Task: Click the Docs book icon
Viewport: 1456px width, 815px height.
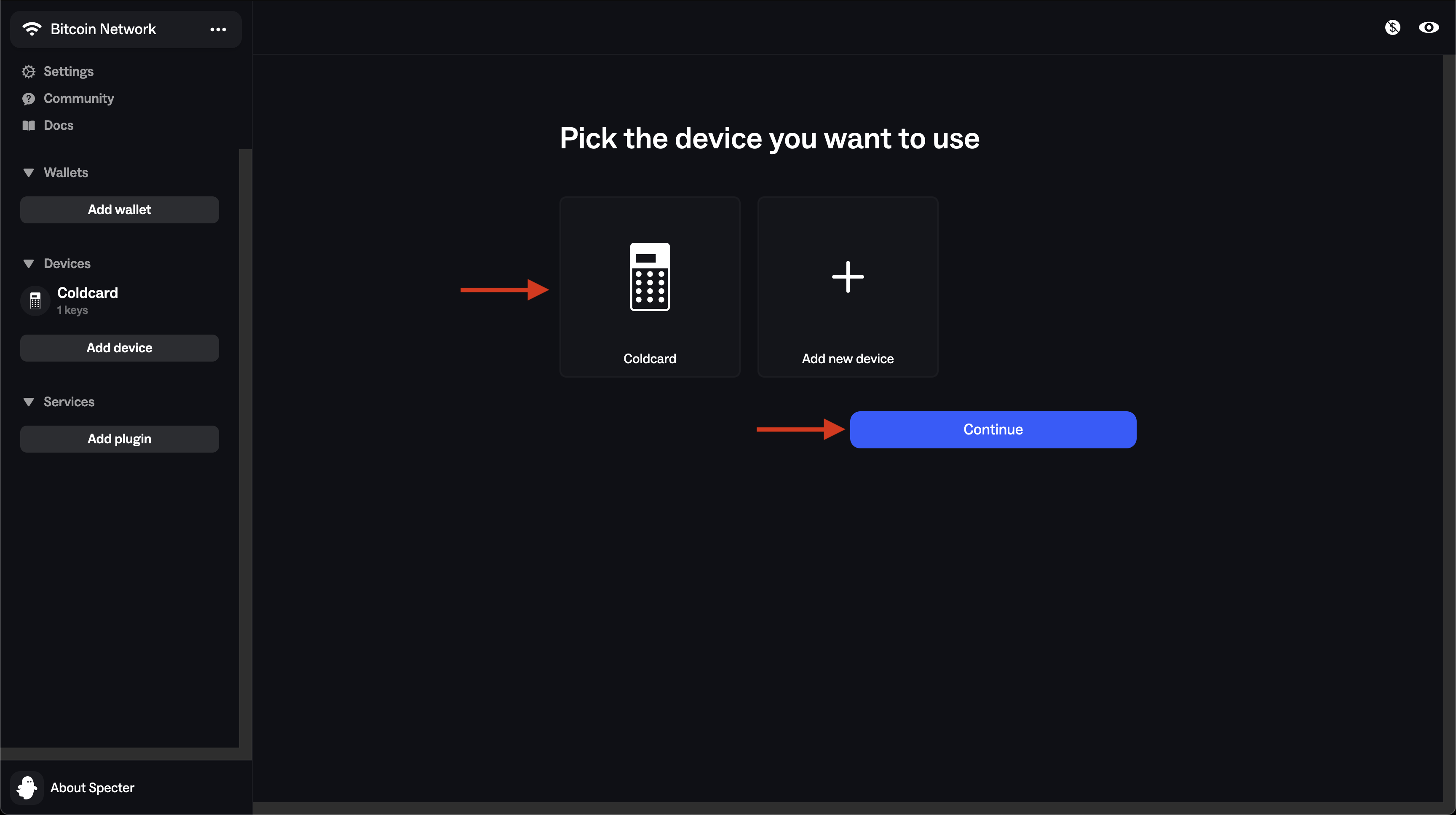Action: 28,126
